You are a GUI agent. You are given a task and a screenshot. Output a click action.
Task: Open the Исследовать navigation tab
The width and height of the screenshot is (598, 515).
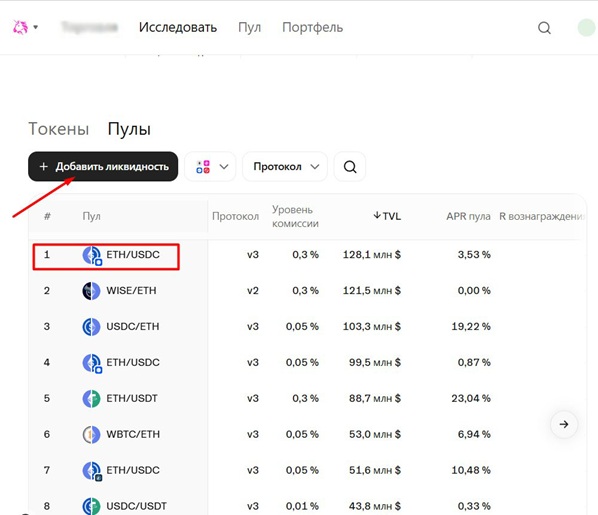tap(178, 27)
